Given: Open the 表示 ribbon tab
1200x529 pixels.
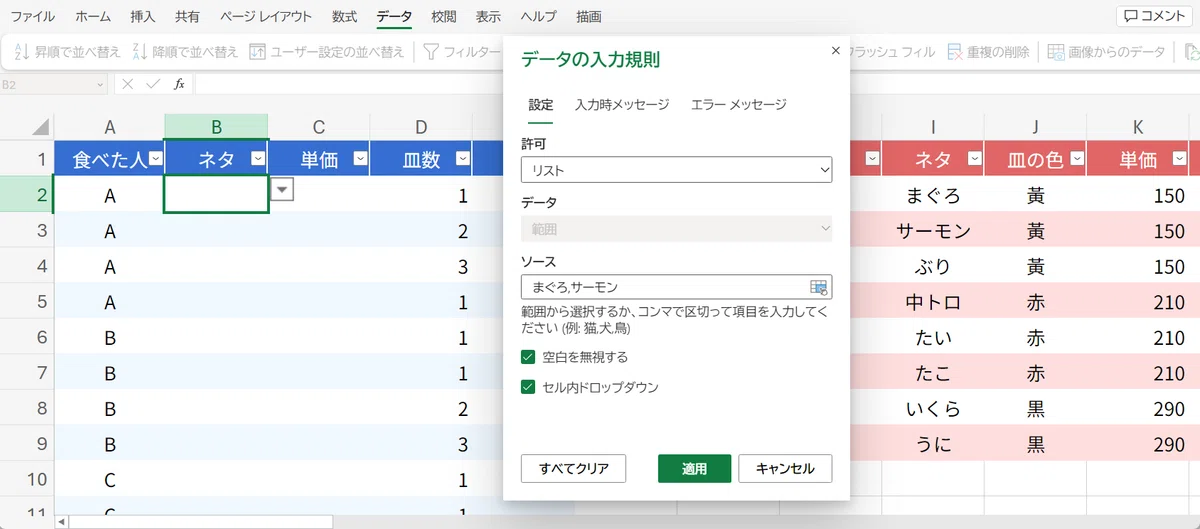Looking at the screenshot, I should (488, 17).
